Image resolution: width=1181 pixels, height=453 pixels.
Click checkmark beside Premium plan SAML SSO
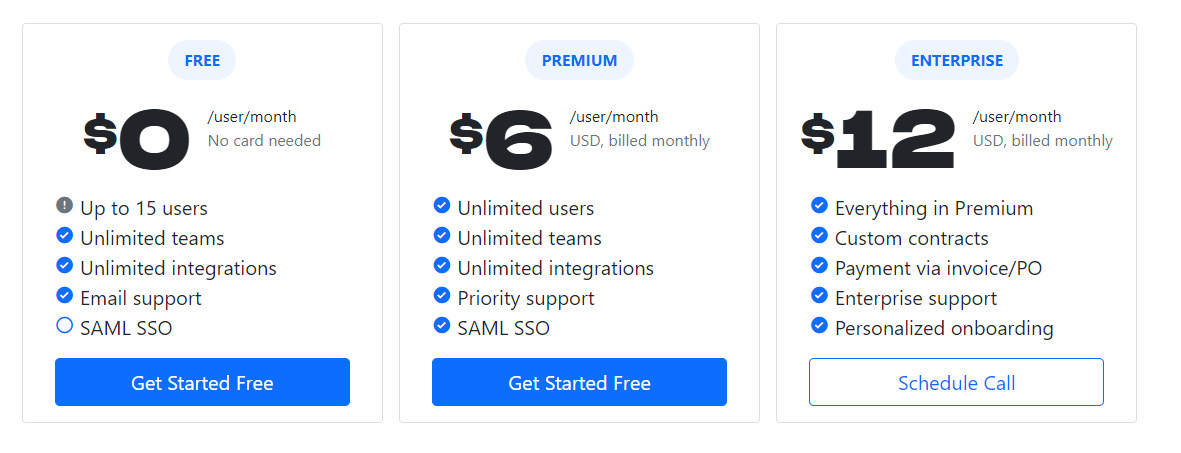point(442,325)
